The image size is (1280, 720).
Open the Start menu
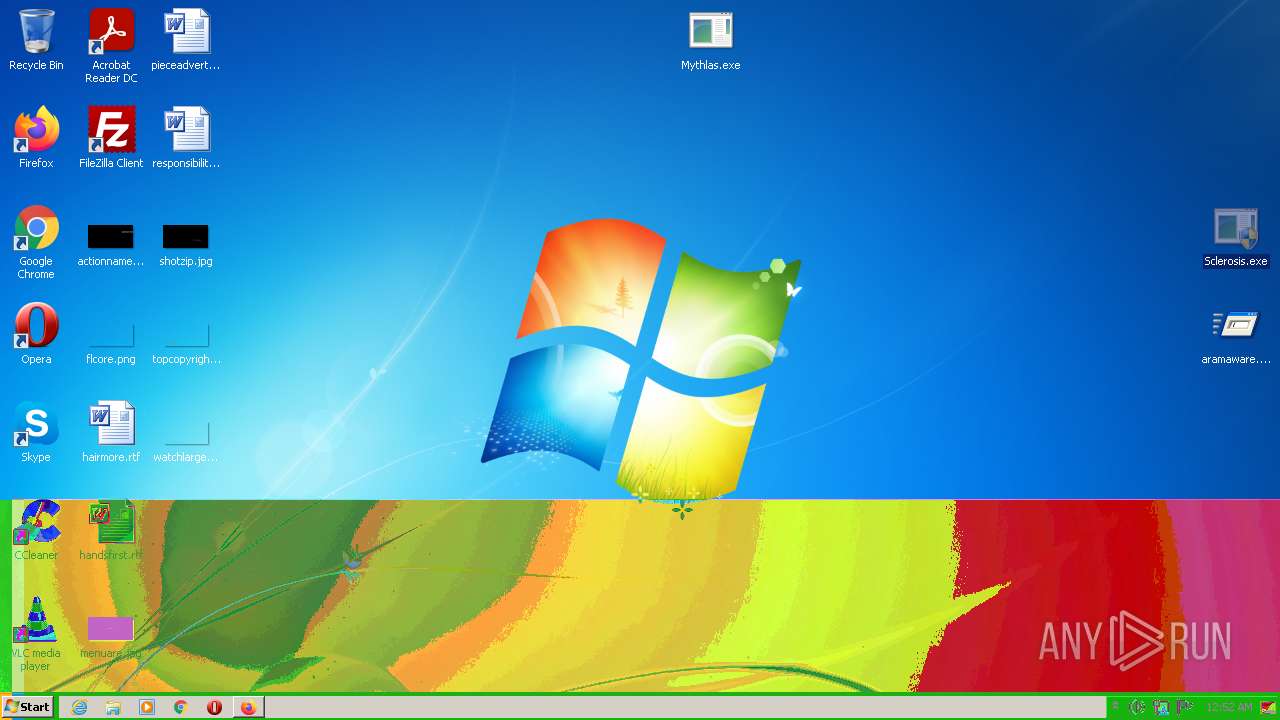click(27, 707)
